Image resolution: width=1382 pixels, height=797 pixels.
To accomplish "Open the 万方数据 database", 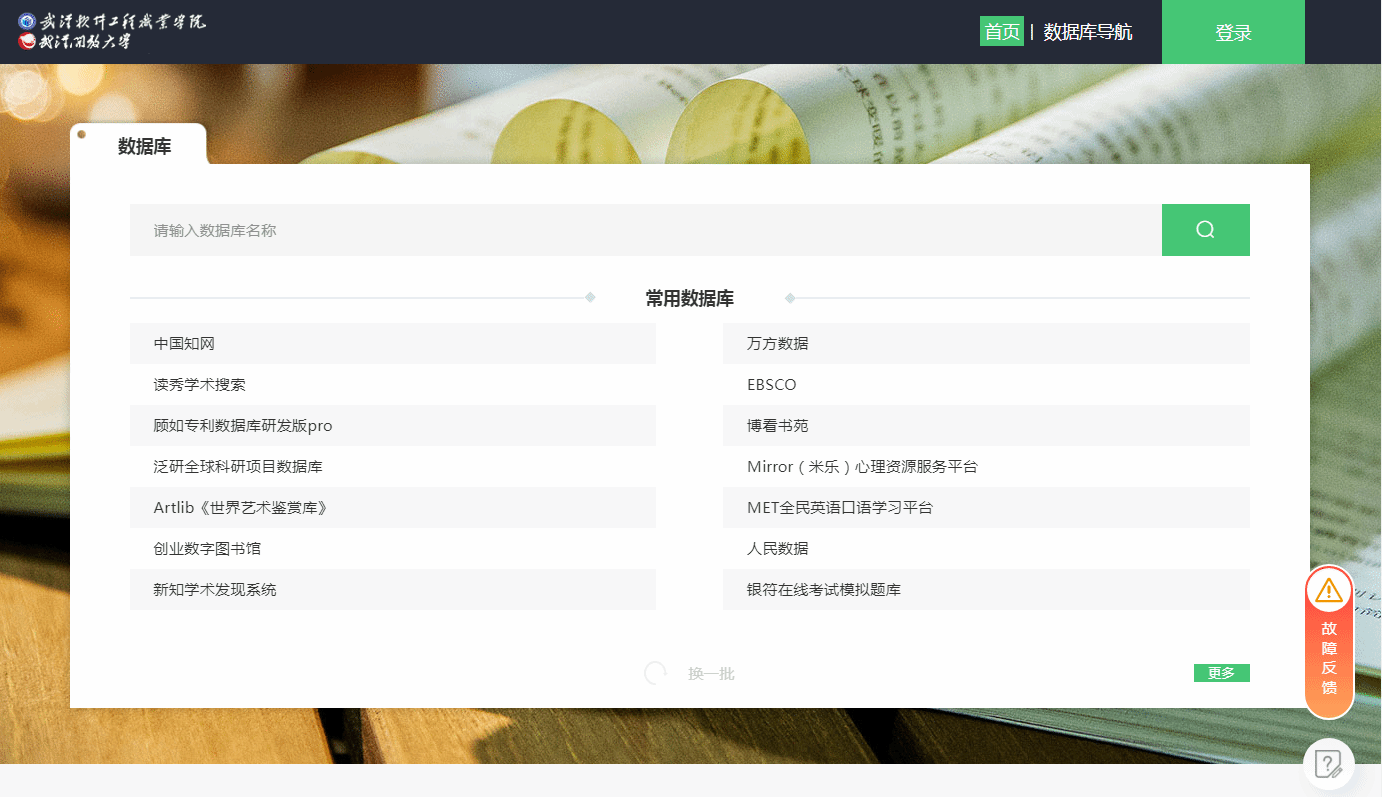I will (x=778, y=344).
